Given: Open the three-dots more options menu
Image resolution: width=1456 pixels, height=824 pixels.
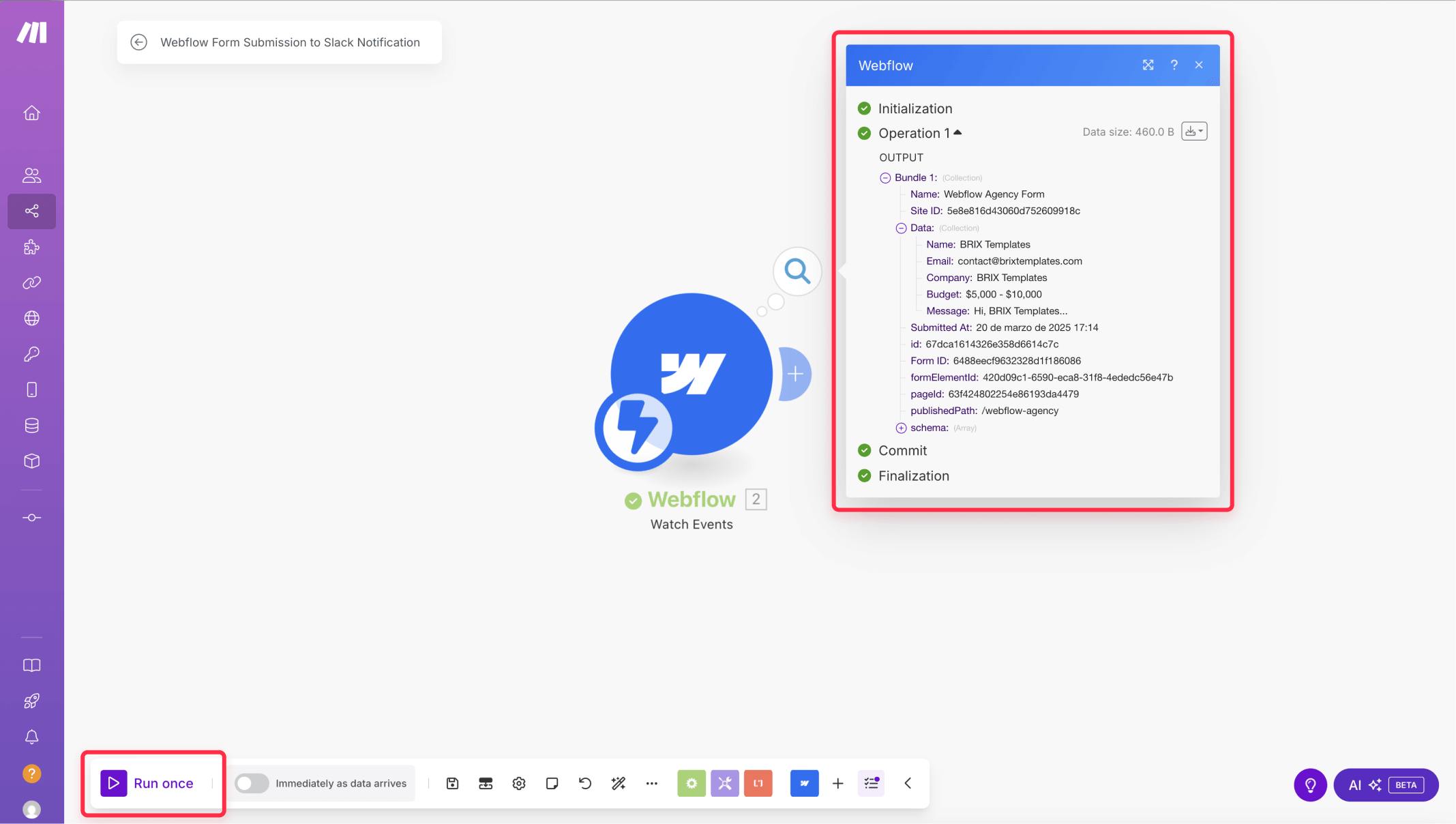Looking at the screenshot, I should pos(652,783).
